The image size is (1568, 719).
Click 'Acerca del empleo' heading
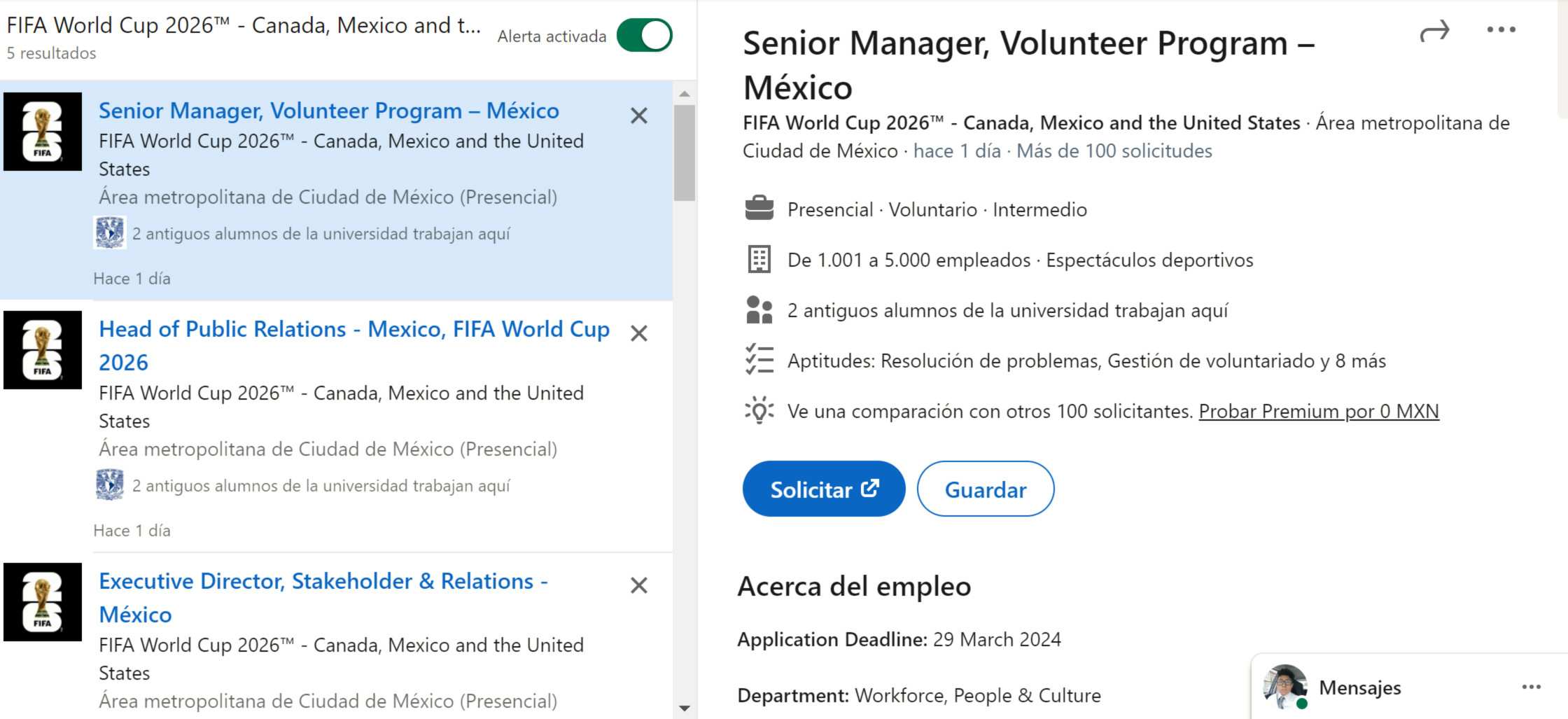pyautogui.click(x=854, y=586)
